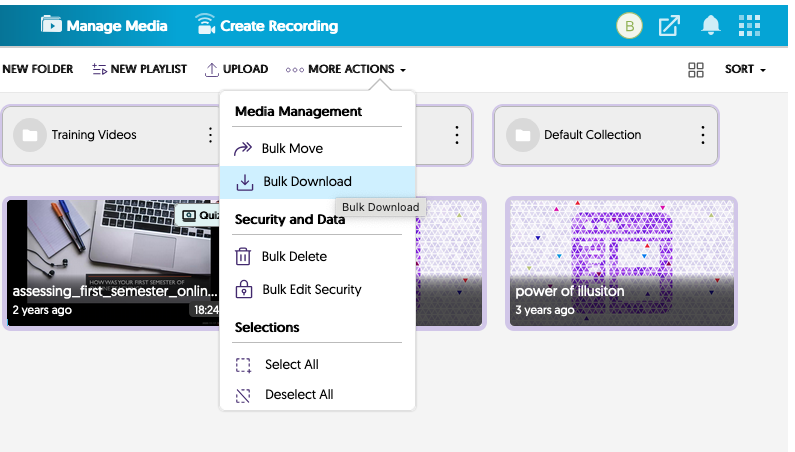The width and height of the screenshot is (795, 452).
Task: Open the power of illusiton video thumbnail
Action: pos(621,262)
